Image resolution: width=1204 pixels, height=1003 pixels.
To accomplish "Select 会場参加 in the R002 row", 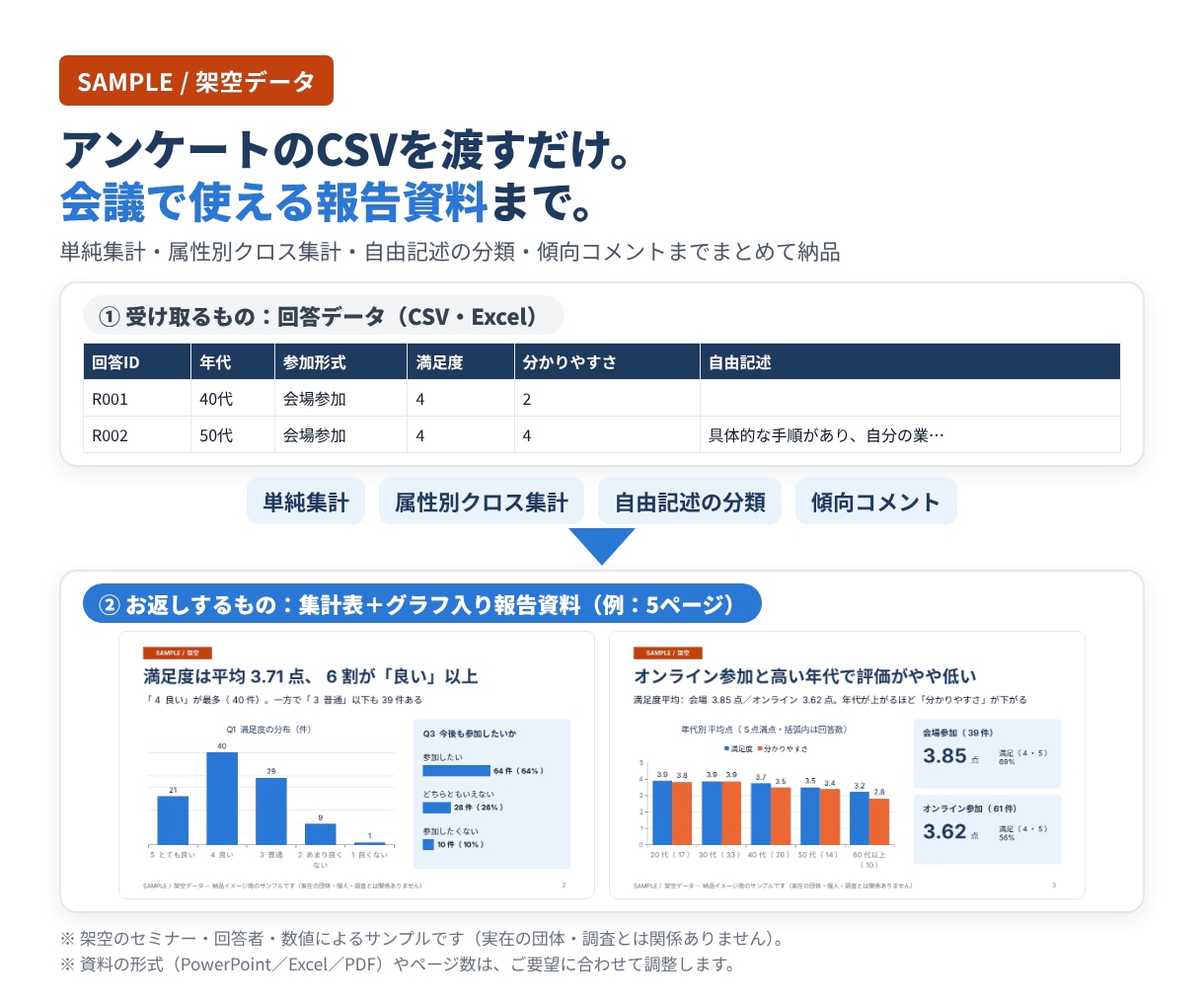I will point(341,435).
